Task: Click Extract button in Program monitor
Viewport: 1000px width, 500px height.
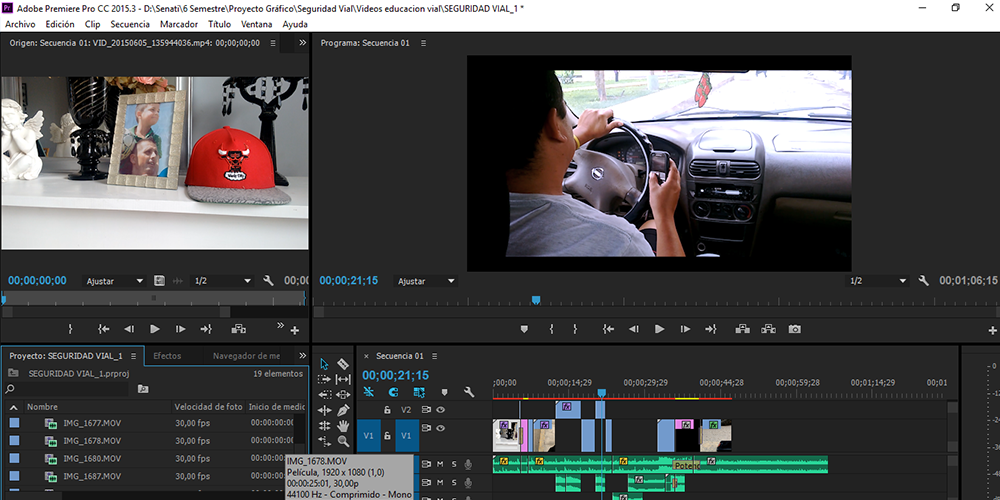Action: tap(768, 329)
